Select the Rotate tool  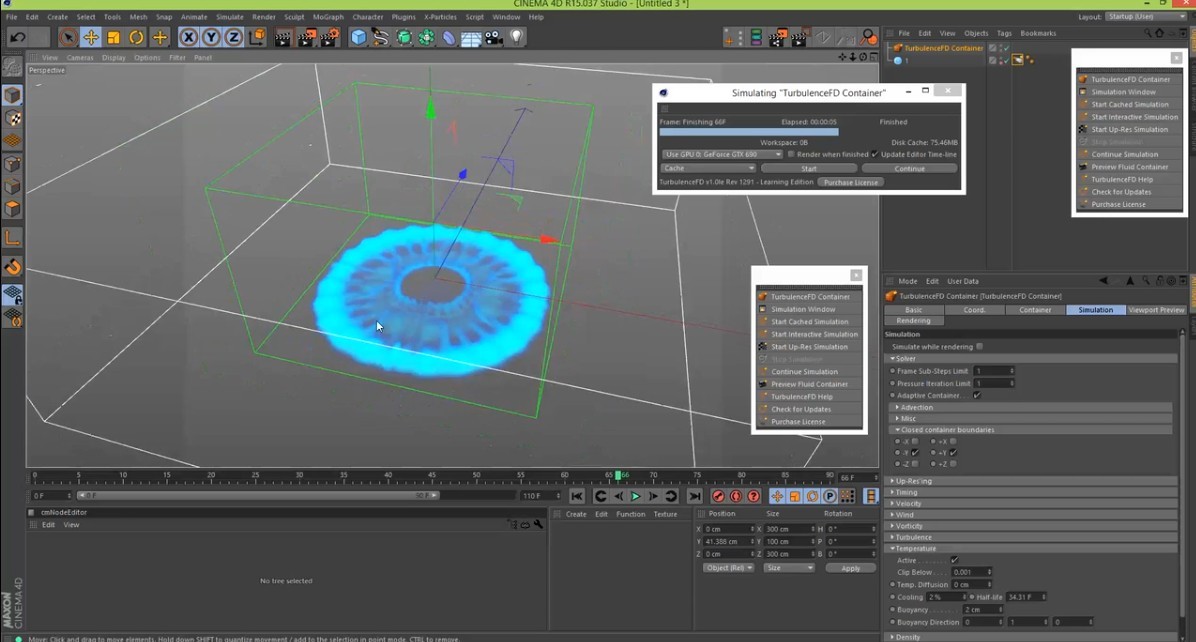click(x=135, y=37)
